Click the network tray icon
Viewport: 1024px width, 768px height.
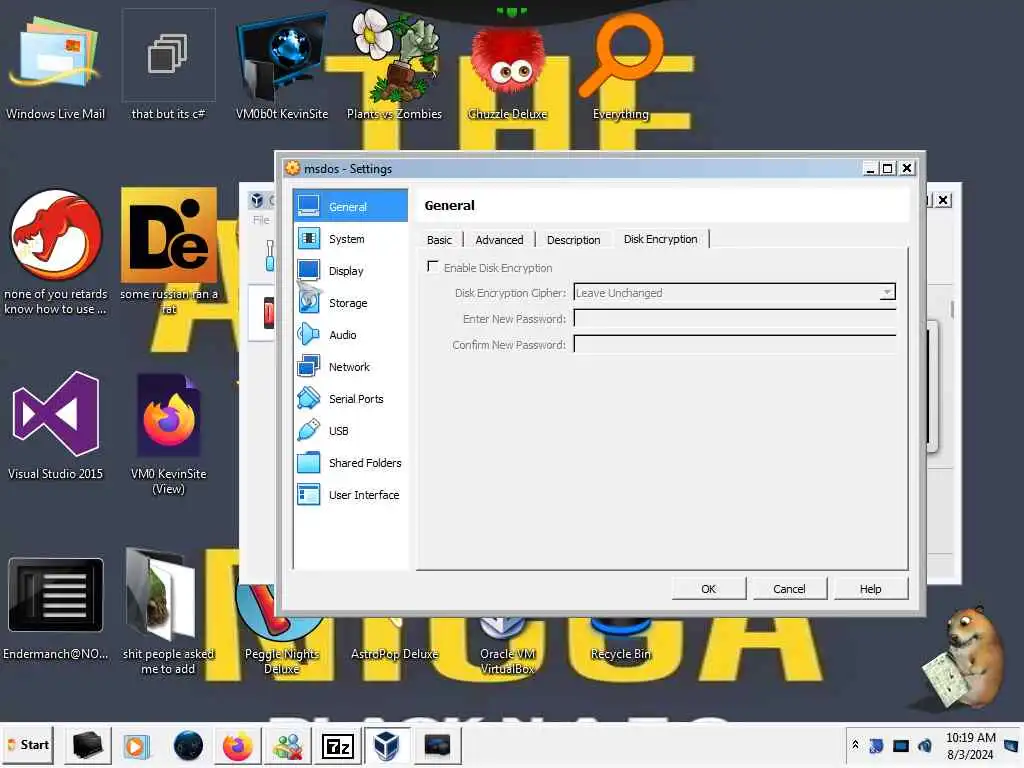coord(901,745)
